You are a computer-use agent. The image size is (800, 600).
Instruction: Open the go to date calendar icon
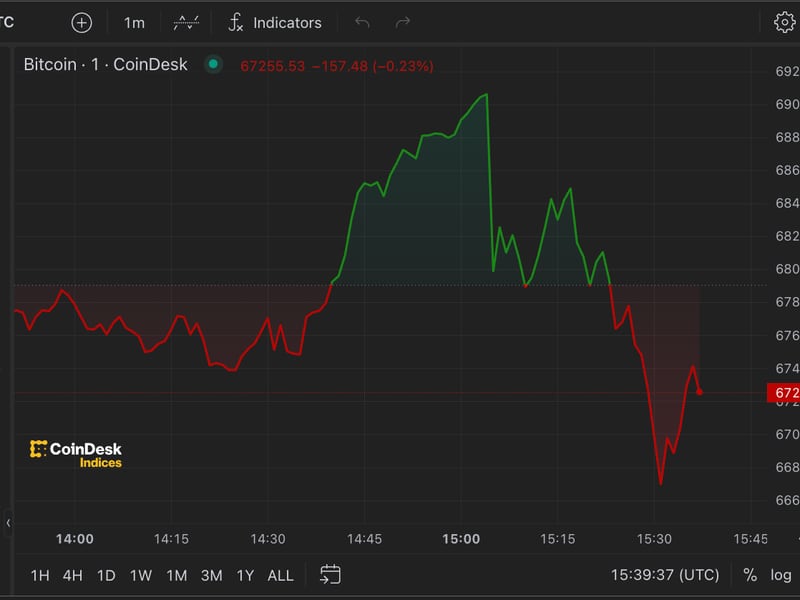pos(330,574)
